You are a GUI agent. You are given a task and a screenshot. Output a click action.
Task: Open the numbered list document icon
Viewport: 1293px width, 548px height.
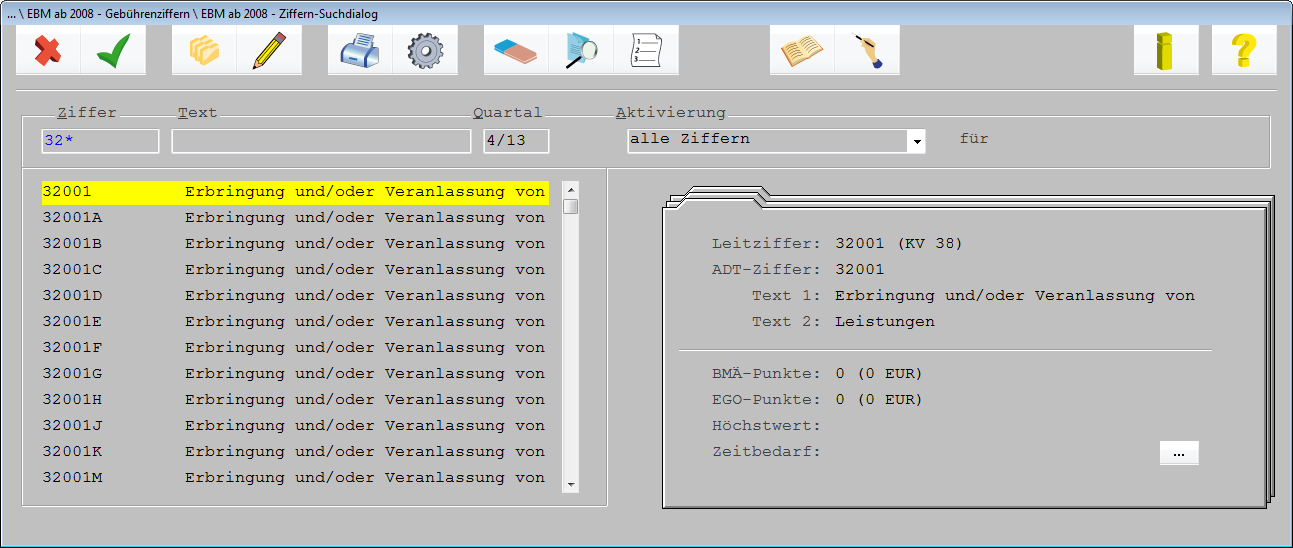(646, 50)
